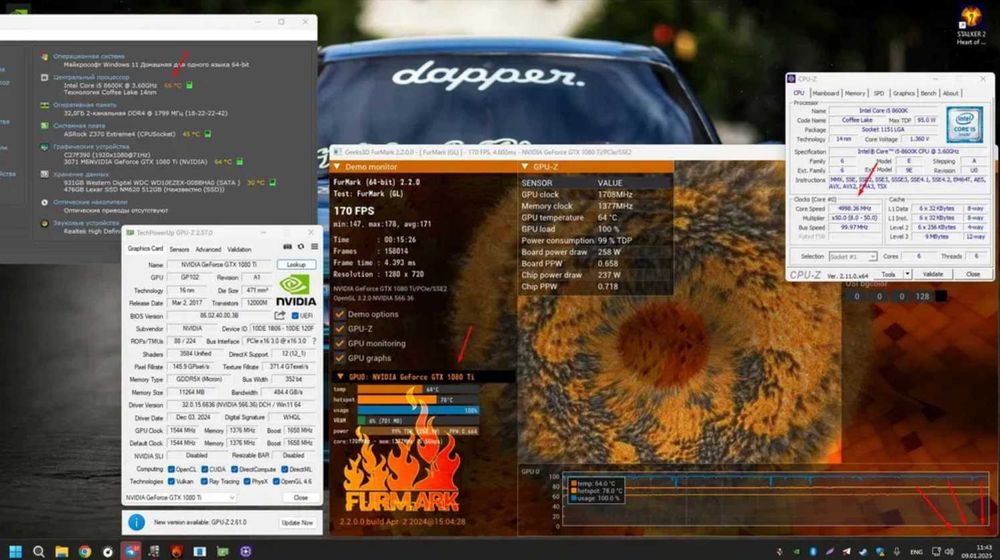
Task: Click the FurMark GPU hotspot bar
Action: pos(418,399)
